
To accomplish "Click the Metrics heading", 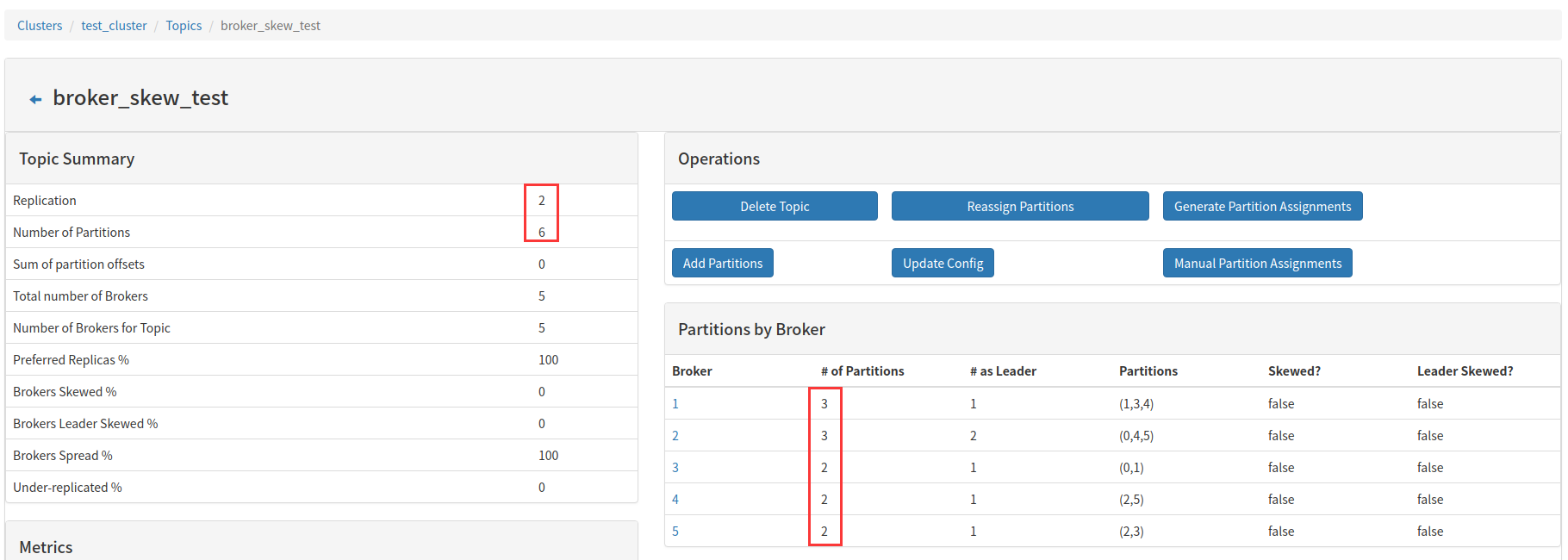I will coord(46,547).
